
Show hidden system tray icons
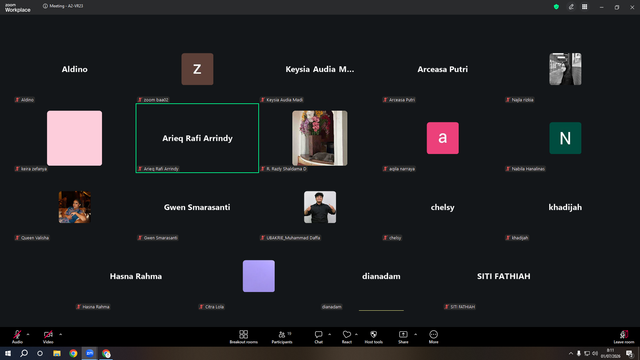coord(571,353)
